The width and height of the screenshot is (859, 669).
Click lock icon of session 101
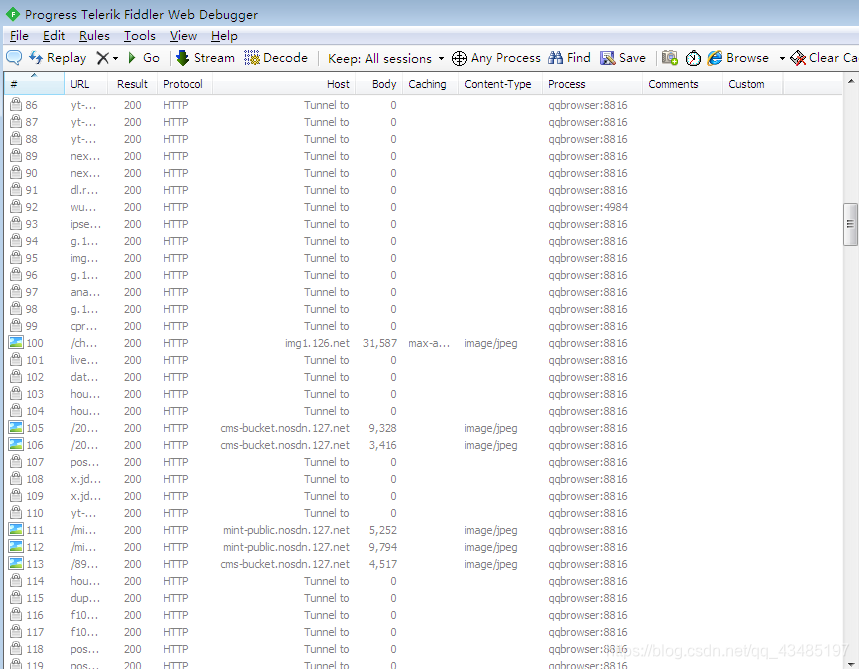16,359
